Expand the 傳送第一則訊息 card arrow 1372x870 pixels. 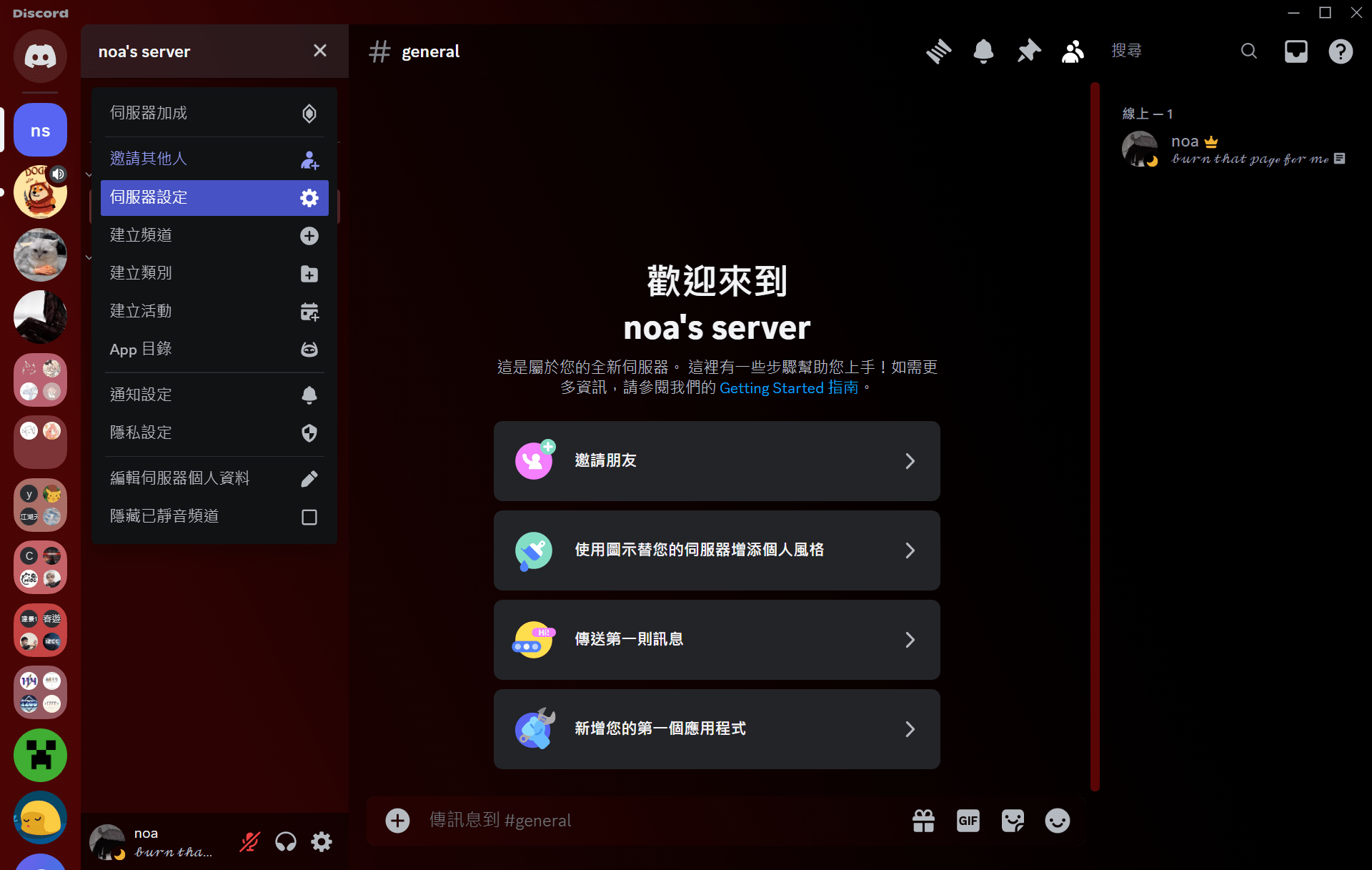(x=910, y=640)
